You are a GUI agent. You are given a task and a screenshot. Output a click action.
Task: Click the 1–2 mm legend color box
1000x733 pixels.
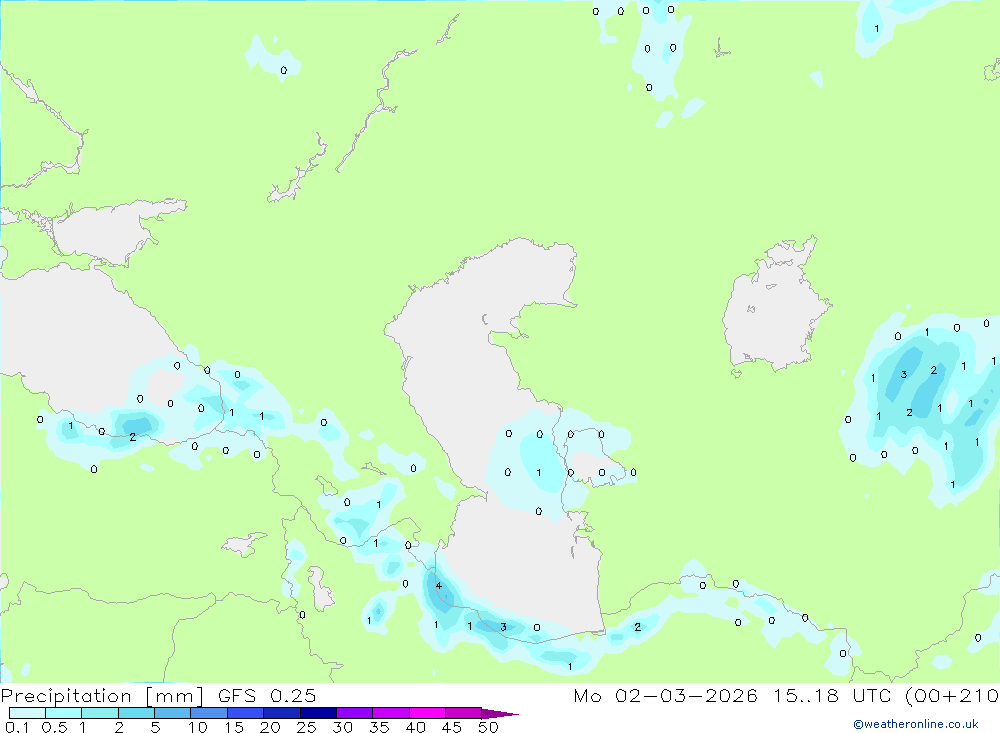point(100,713)
